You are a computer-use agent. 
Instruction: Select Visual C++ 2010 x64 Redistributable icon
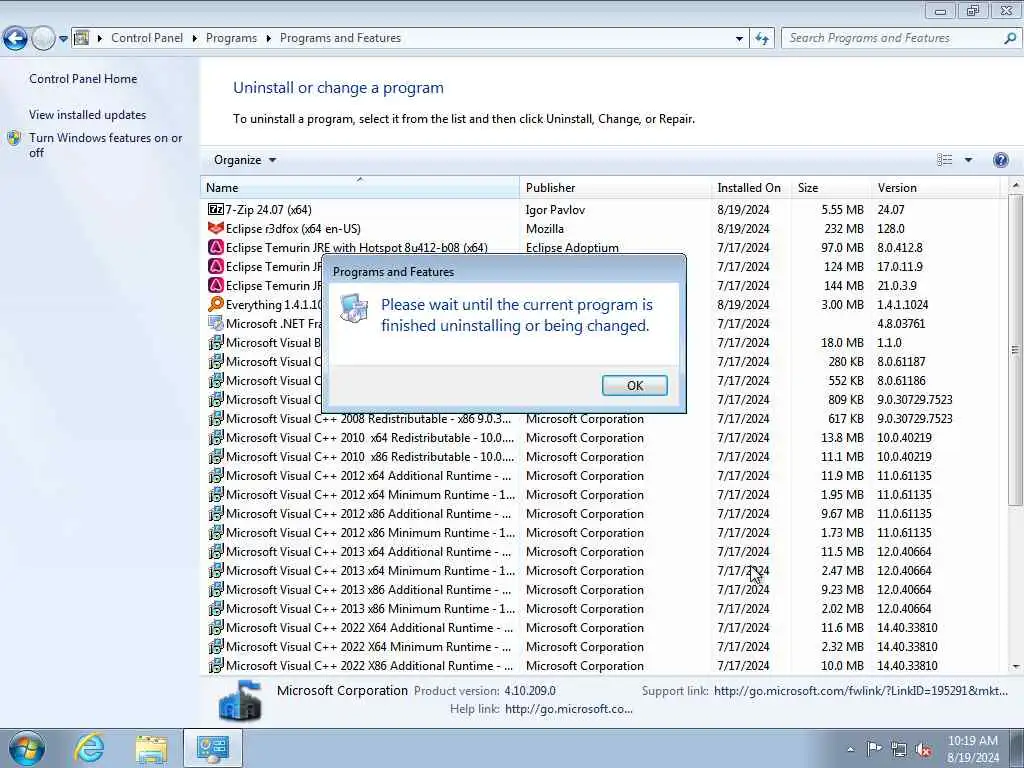216,438
